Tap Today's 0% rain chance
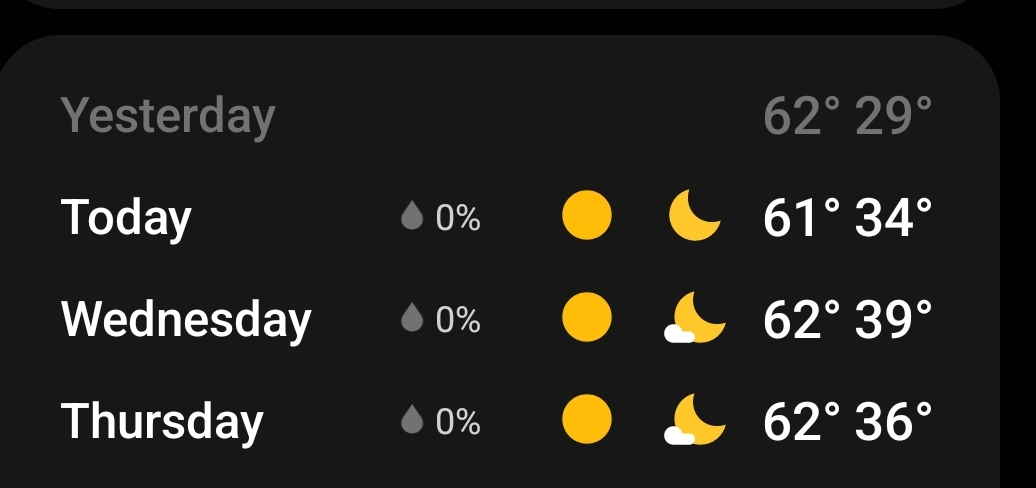This screenshot has width=1036, height=488. [x=458, y=218]
